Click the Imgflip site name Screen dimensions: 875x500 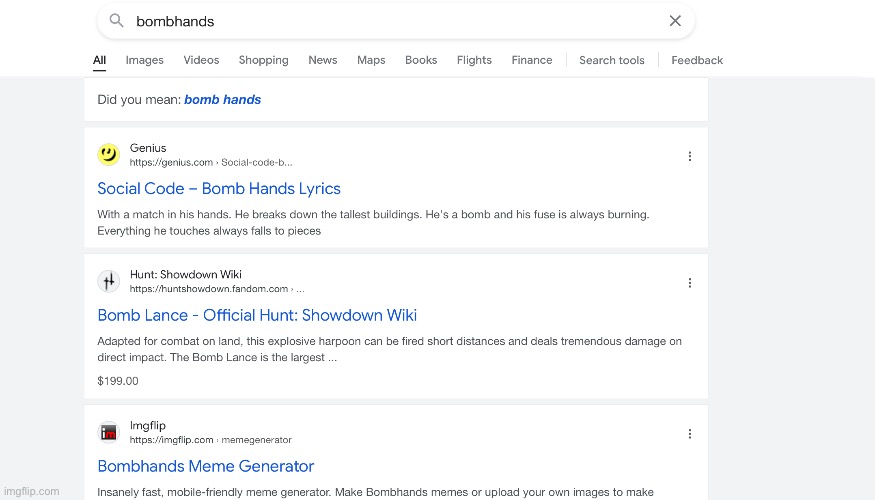[x=148, y=425]
